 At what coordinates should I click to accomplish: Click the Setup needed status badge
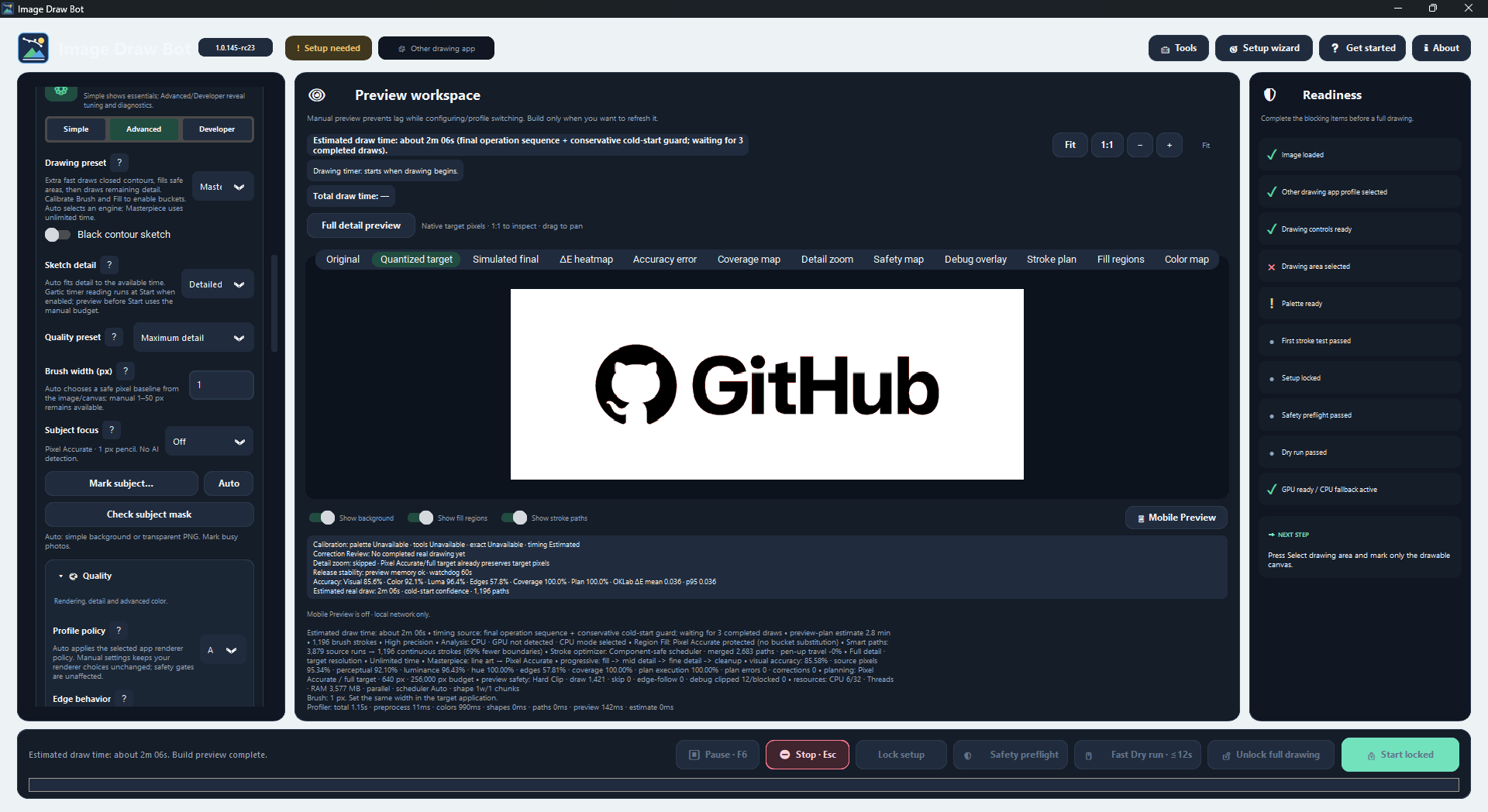click(329, 48)
